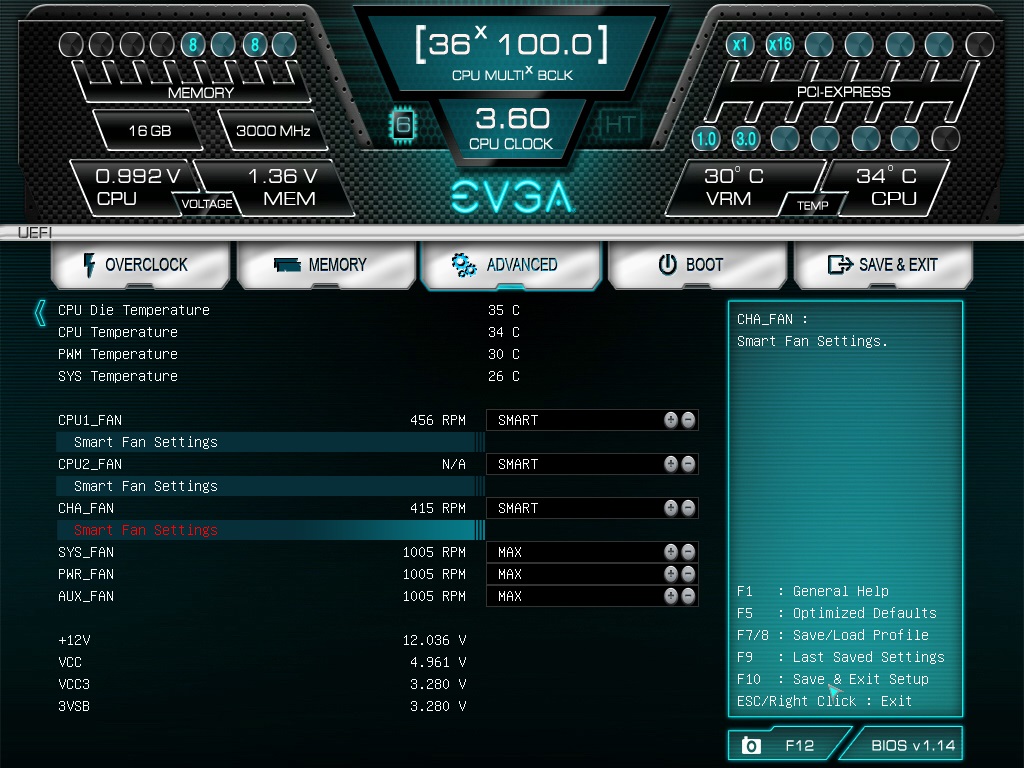Click the F12 screenshot camera icon
Screen dimensions: 1024x768
pos(751,745)
